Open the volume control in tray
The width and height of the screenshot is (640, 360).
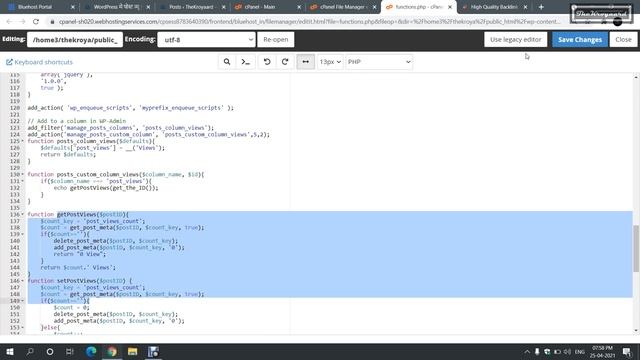point(568,351)
